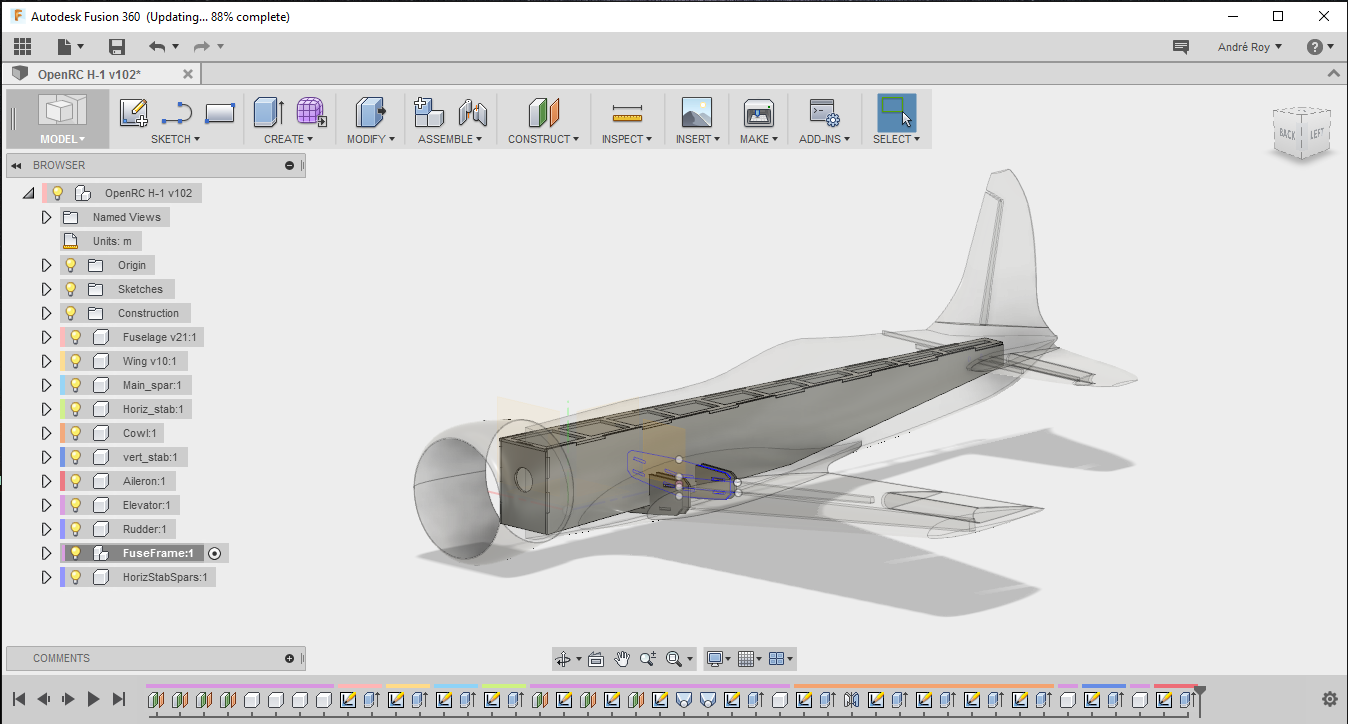Step timeline back one feature

[x=44, y=699]
